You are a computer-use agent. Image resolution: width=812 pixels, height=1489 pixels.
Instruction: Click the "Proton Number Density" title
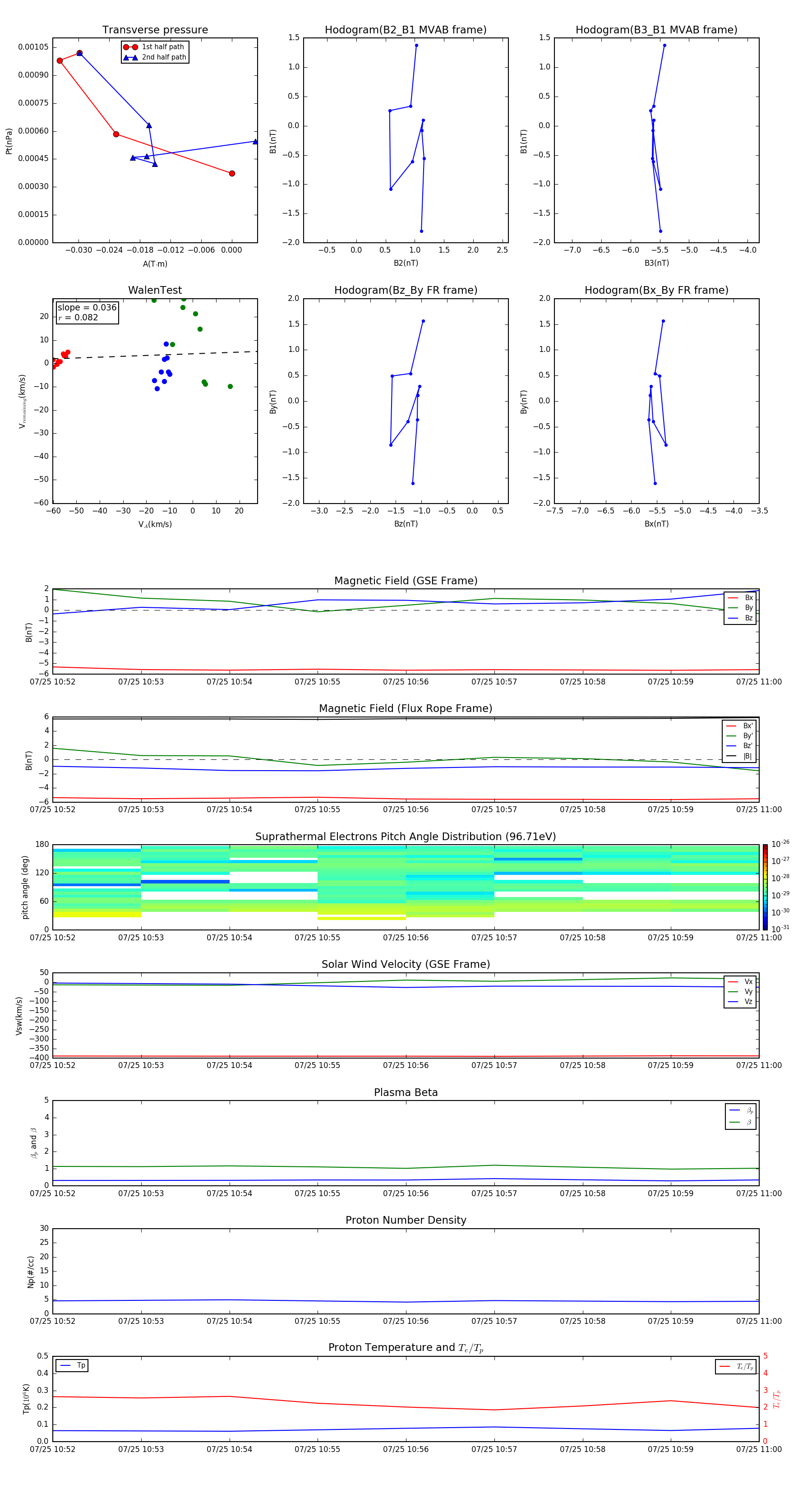pos(406,1220)
